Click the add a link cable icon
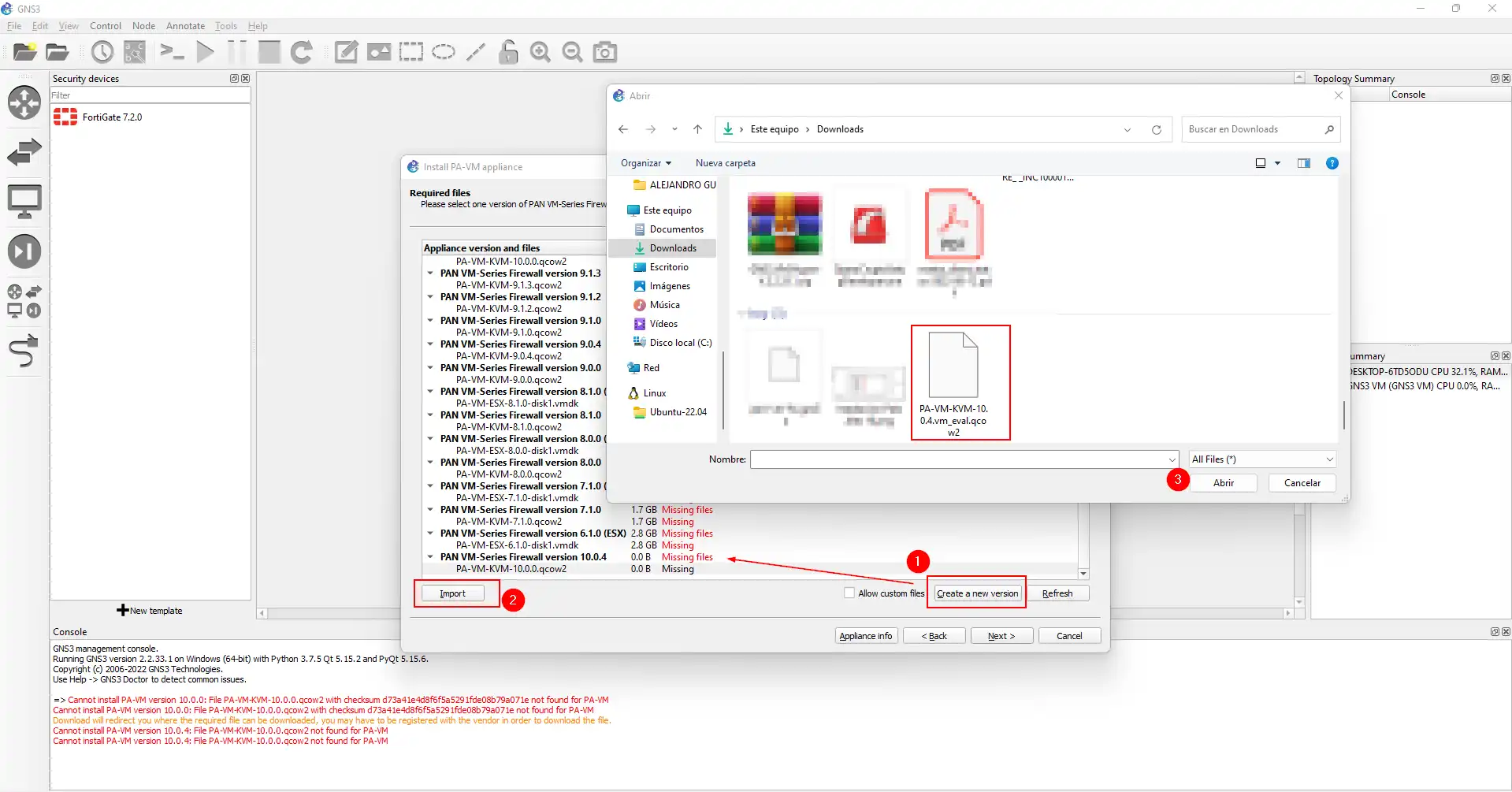Screen dimensions: 1512x792 (x=24, y=351)
